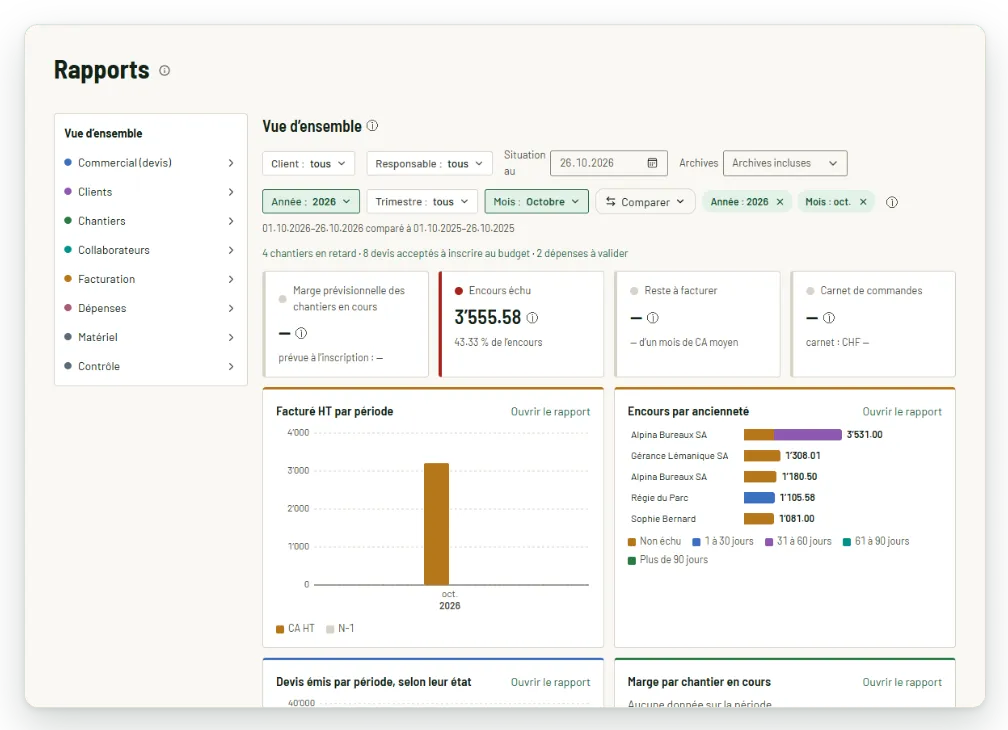Click info icon next to Encours échu amount
The image size is (1008, 730).
[532, 317]
